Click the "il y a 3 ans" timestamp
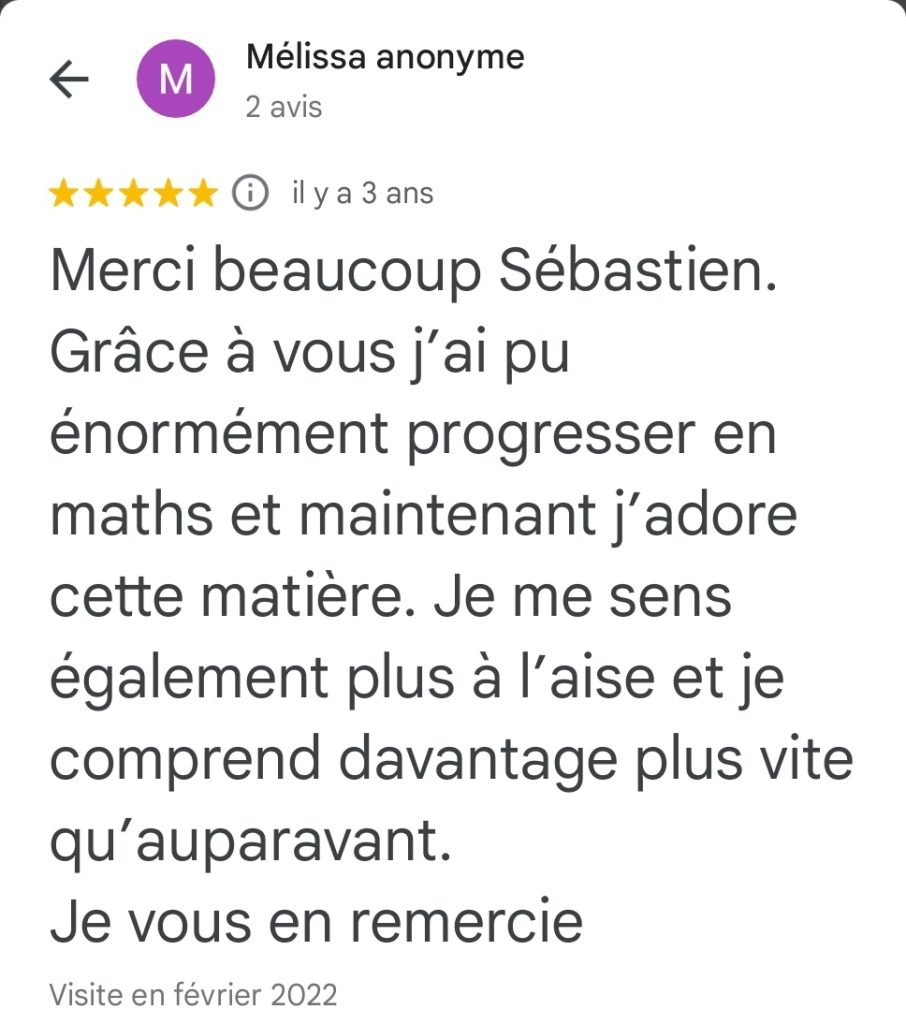 coord(362,193)
